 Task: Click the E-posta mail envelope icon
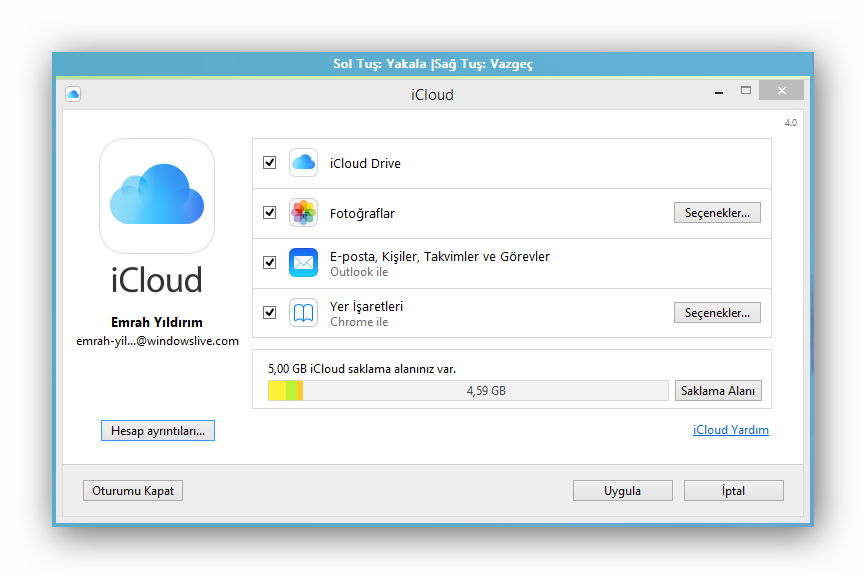(x=303, y=262)
